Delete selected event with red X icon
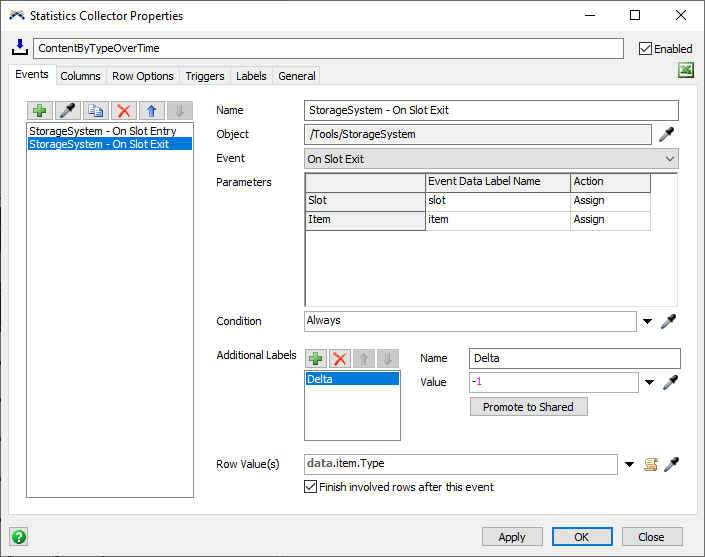Image resolution: width=705 pixels, height=557 pixels. click(x=124, y=111)
